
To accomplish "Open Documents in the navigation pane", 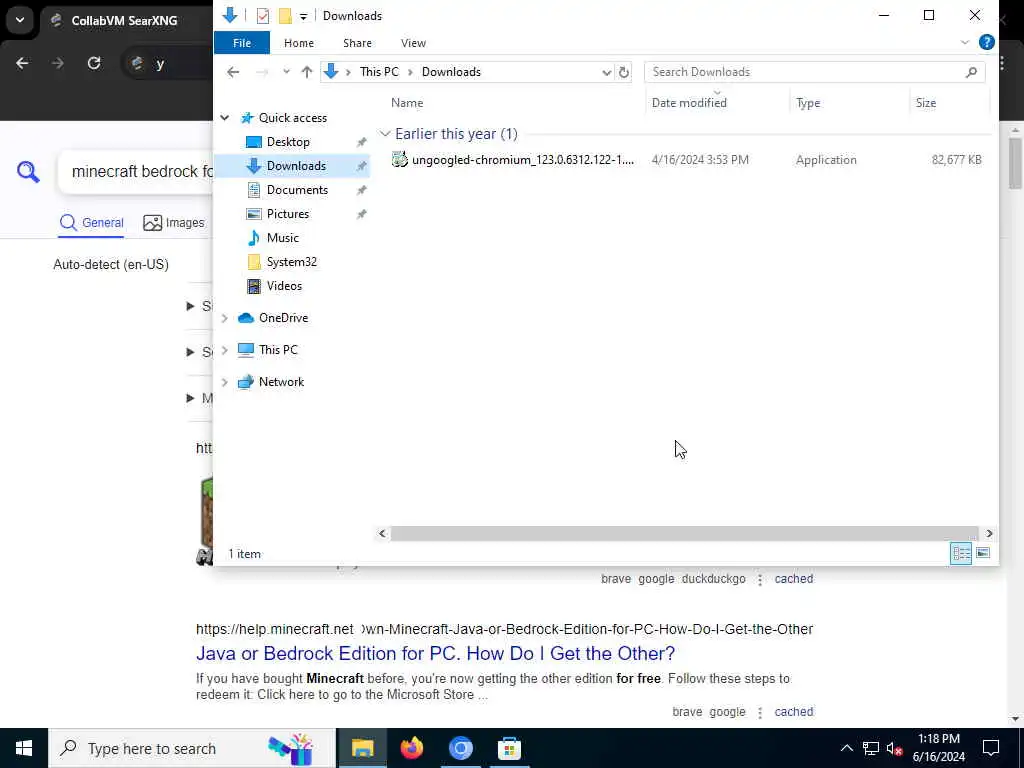I will coord(297,190).
